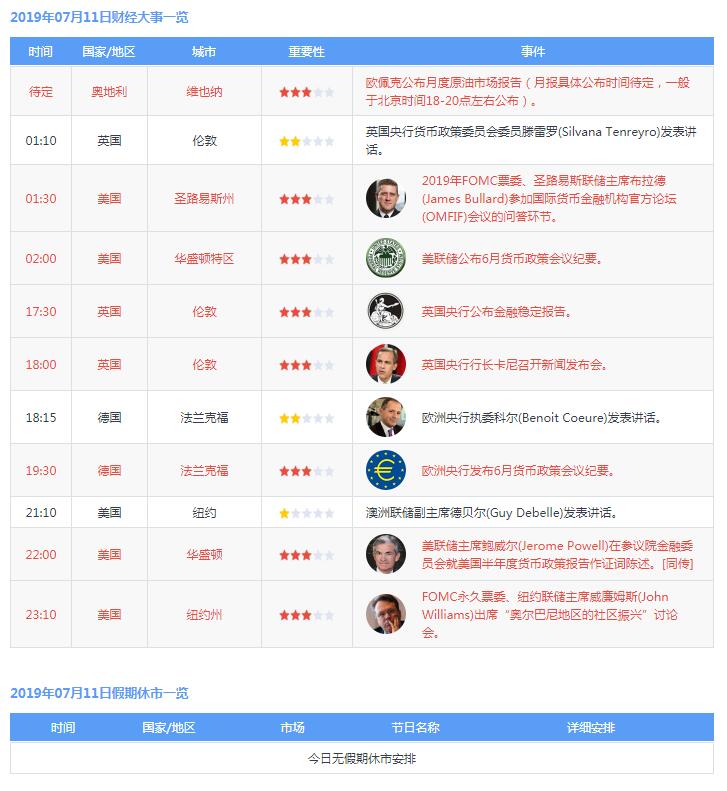Click 纽约 city in 21:10 row

coord(204,513)
